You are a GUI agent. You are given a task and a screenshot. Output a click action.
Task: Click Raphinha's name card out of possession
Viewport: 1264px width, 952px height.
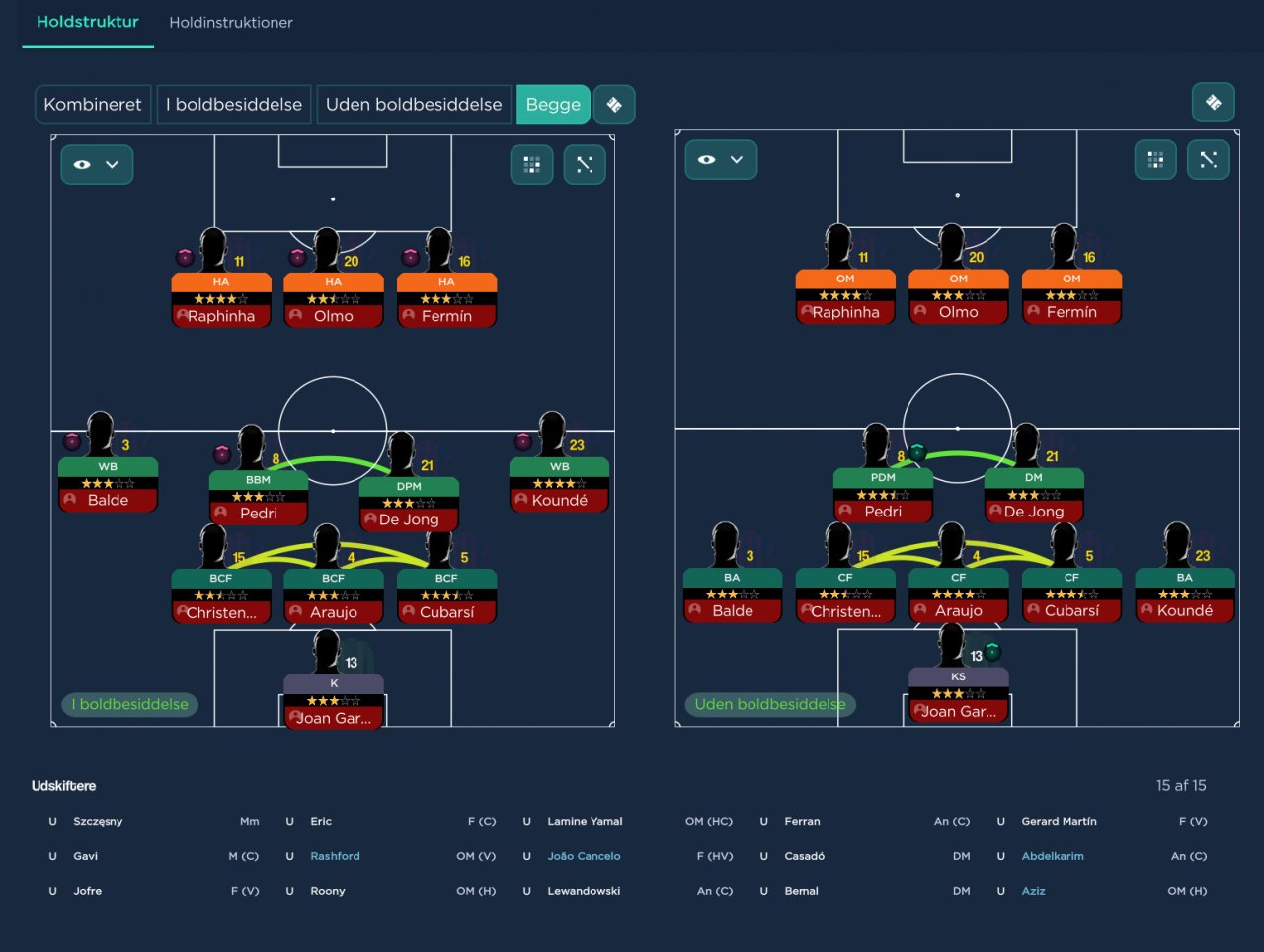845,312
